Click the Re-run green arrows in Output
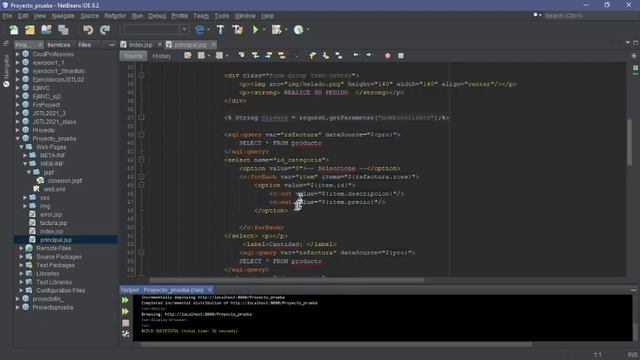This screenshot has height=360, width=640. tap(125, 300)
